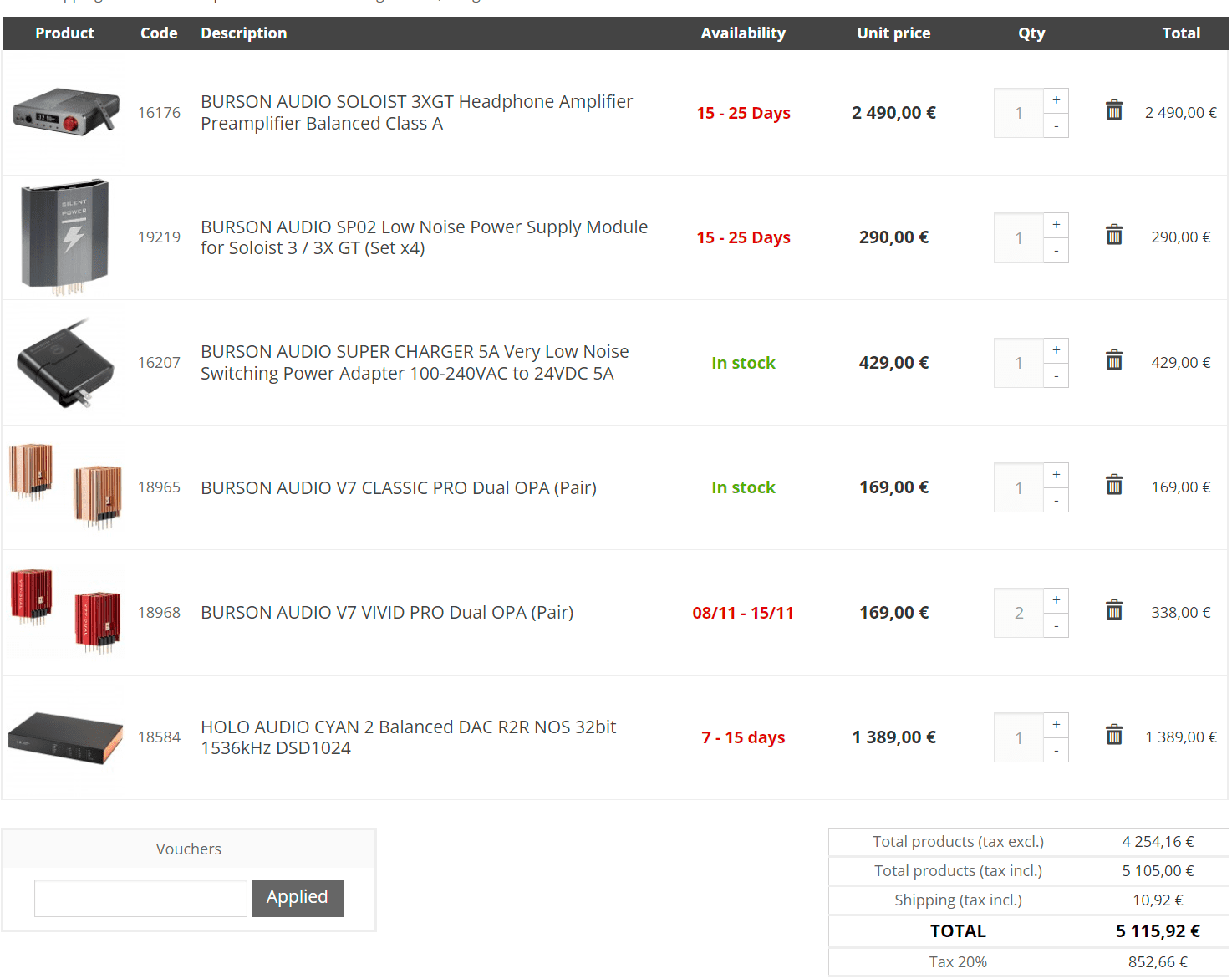
Task: Open BURSON AUDIO SUPER CHARGER 5A link
Action: [415, 362]
